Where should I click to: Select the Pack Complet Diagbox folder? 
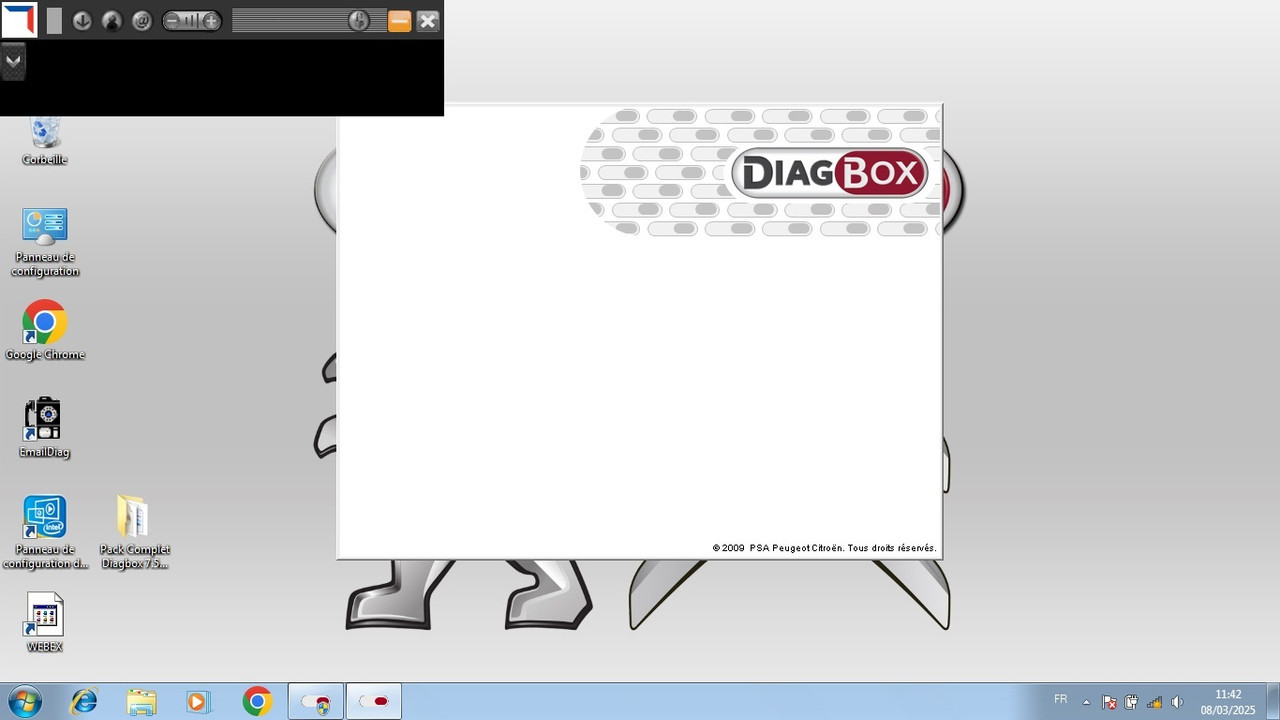135,532
